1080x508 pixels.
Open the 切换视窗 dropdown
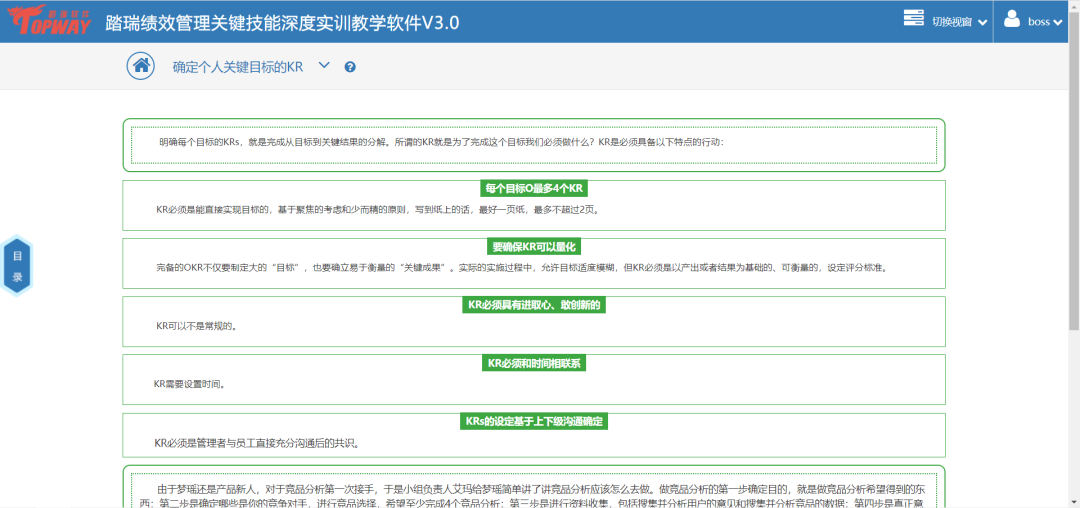pyautogui.click(x=959, y=22)
